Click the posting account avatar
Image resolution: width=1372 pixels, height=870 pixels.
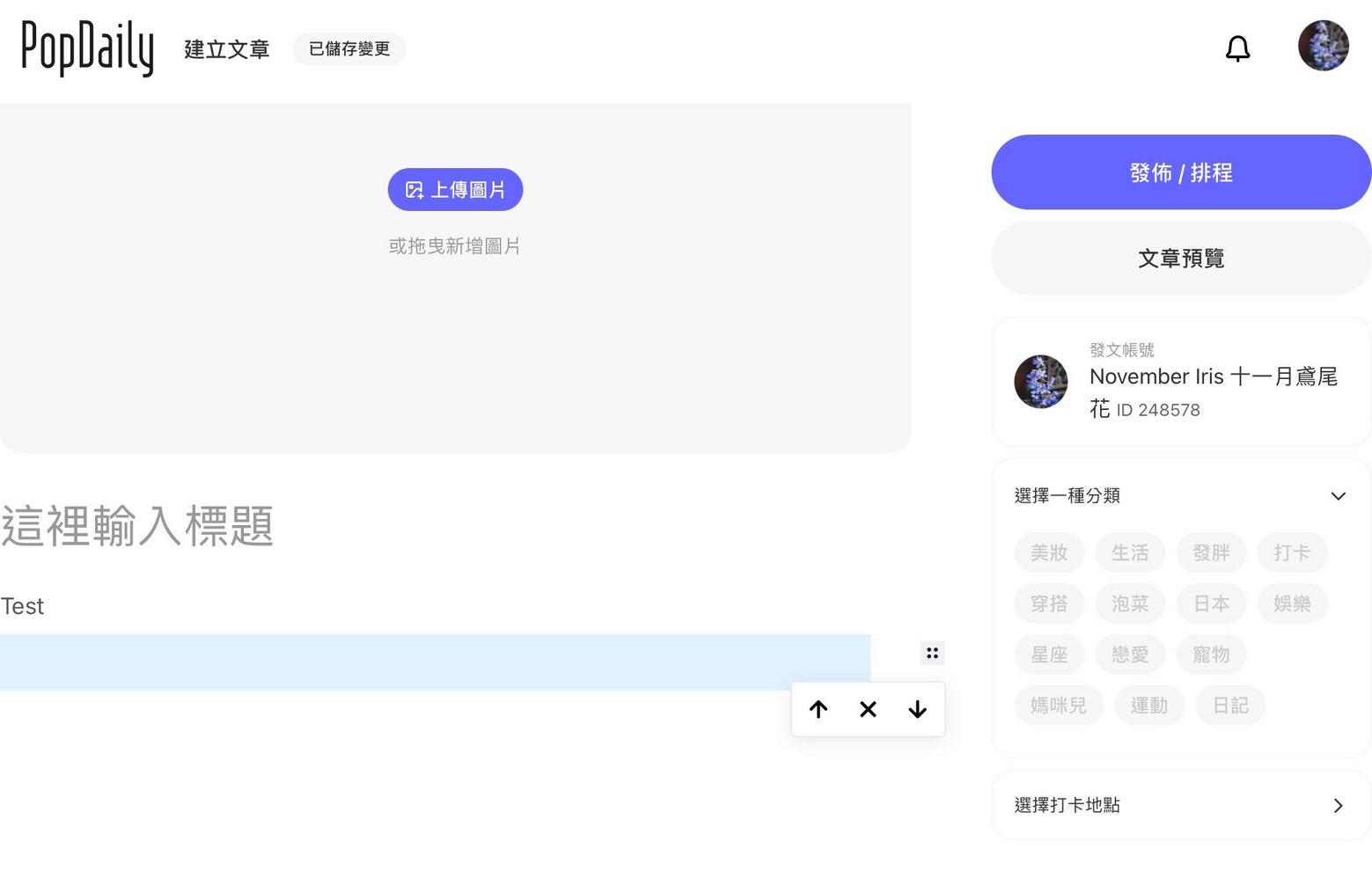1040,382
